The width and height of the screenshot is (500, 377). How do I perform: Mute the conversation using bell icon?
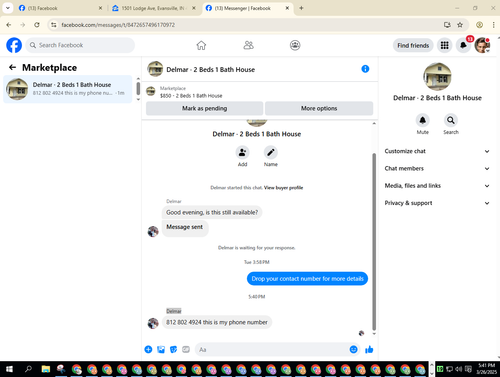(422, 120)
